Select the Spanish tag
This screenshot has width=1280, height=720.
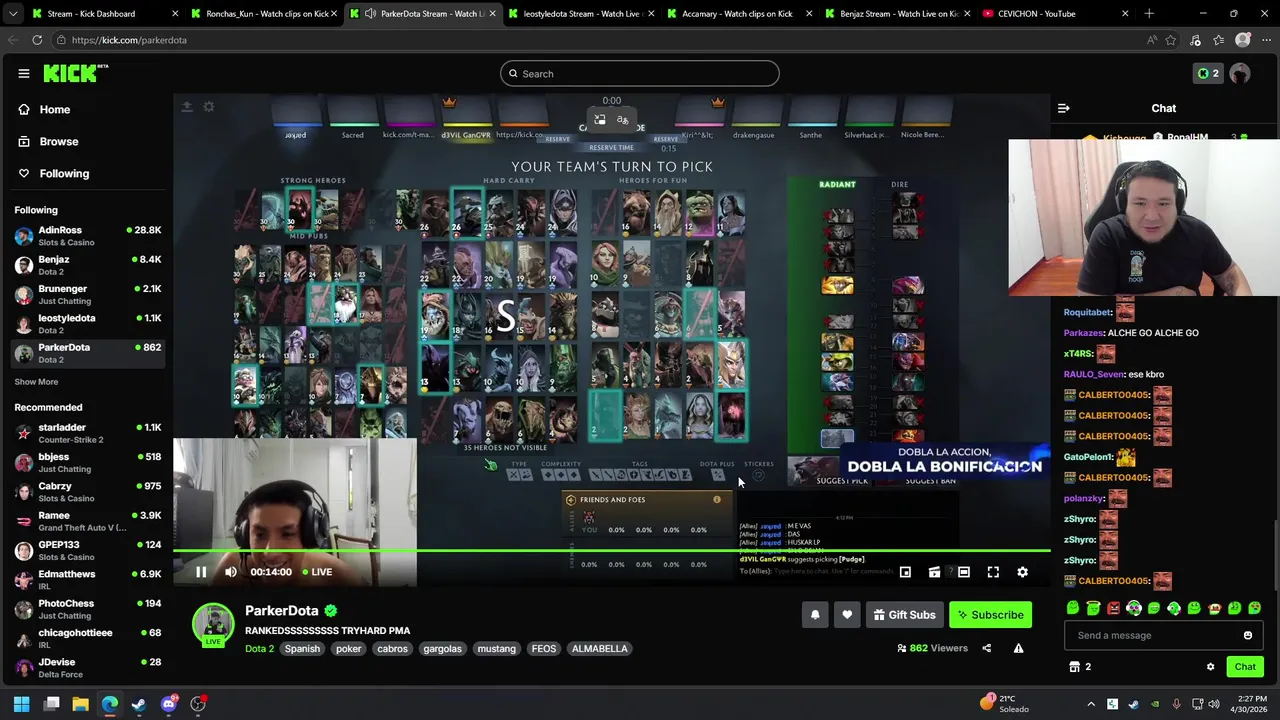(x=302, y=648)
